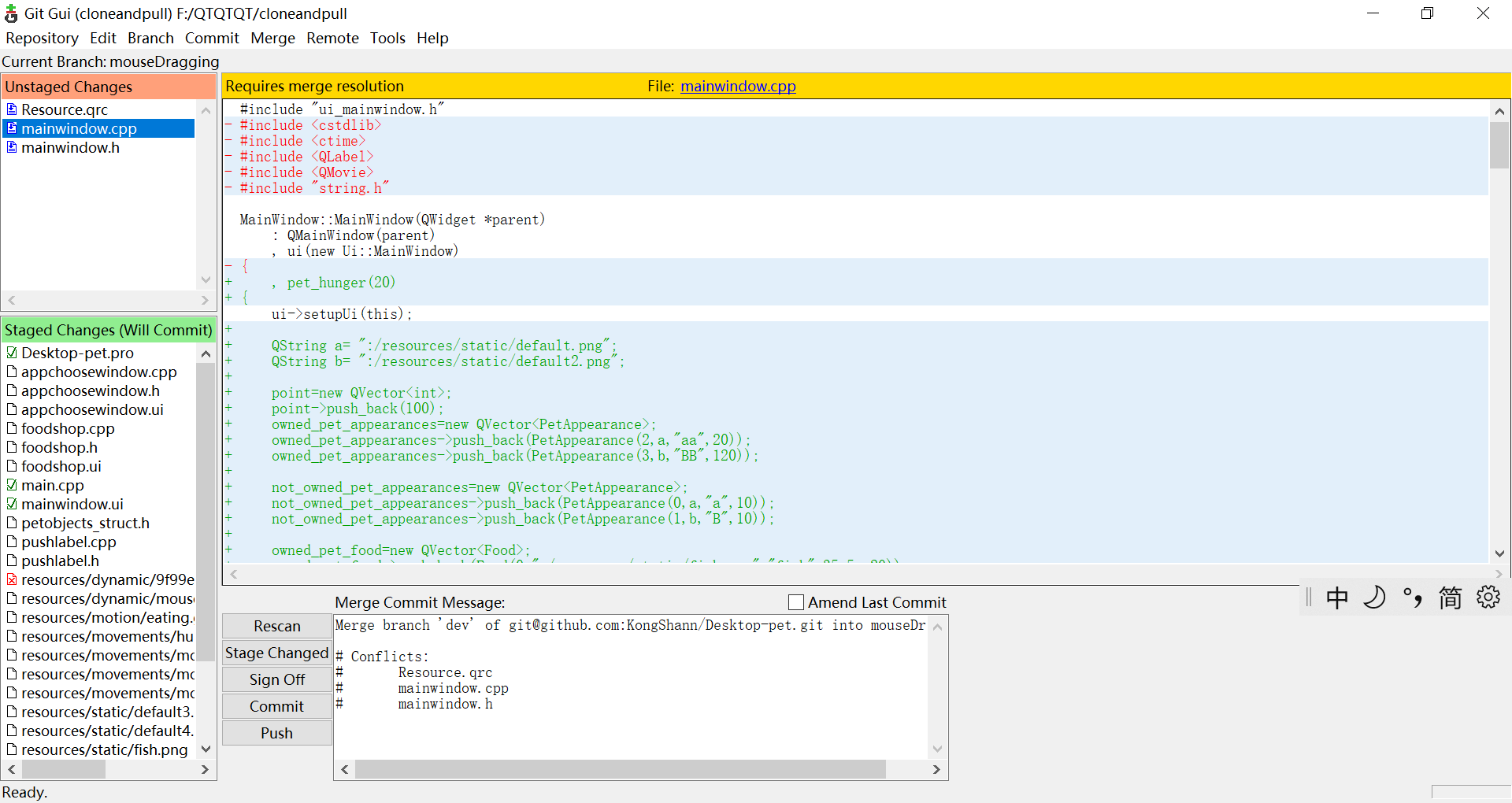Click the commit message horizontal scrollbar thumb
This screenshot has width=1512, height=803.
coord(620,769)
